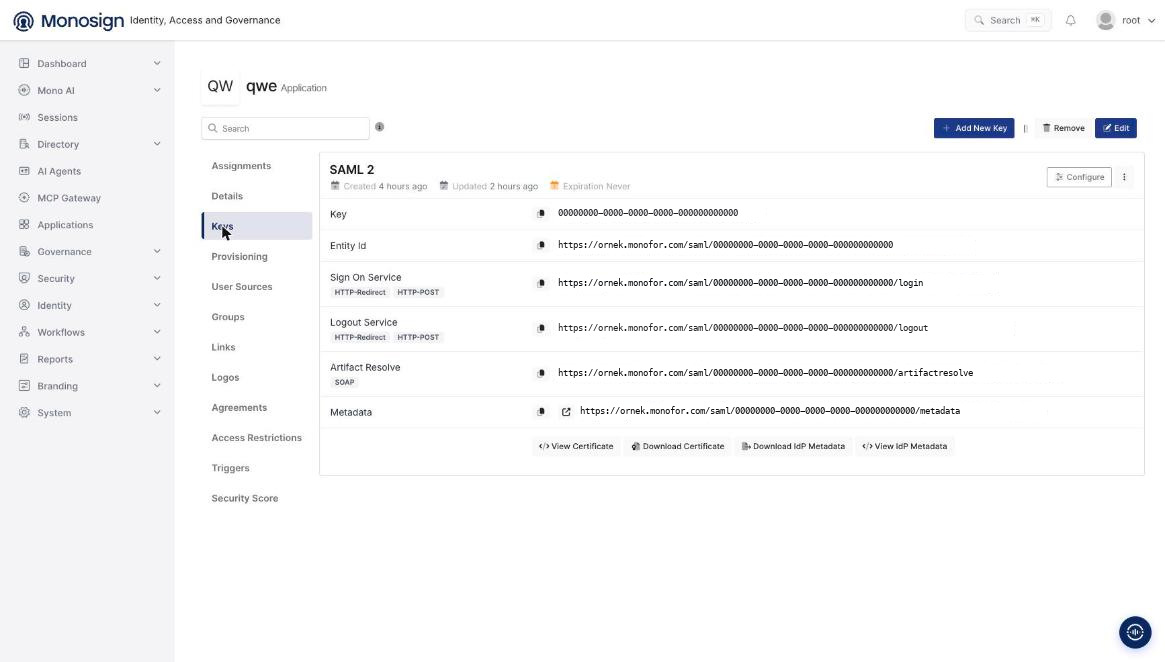Copy the Metadata URL icon
The image size is (1165, 662).
[541, 412]
